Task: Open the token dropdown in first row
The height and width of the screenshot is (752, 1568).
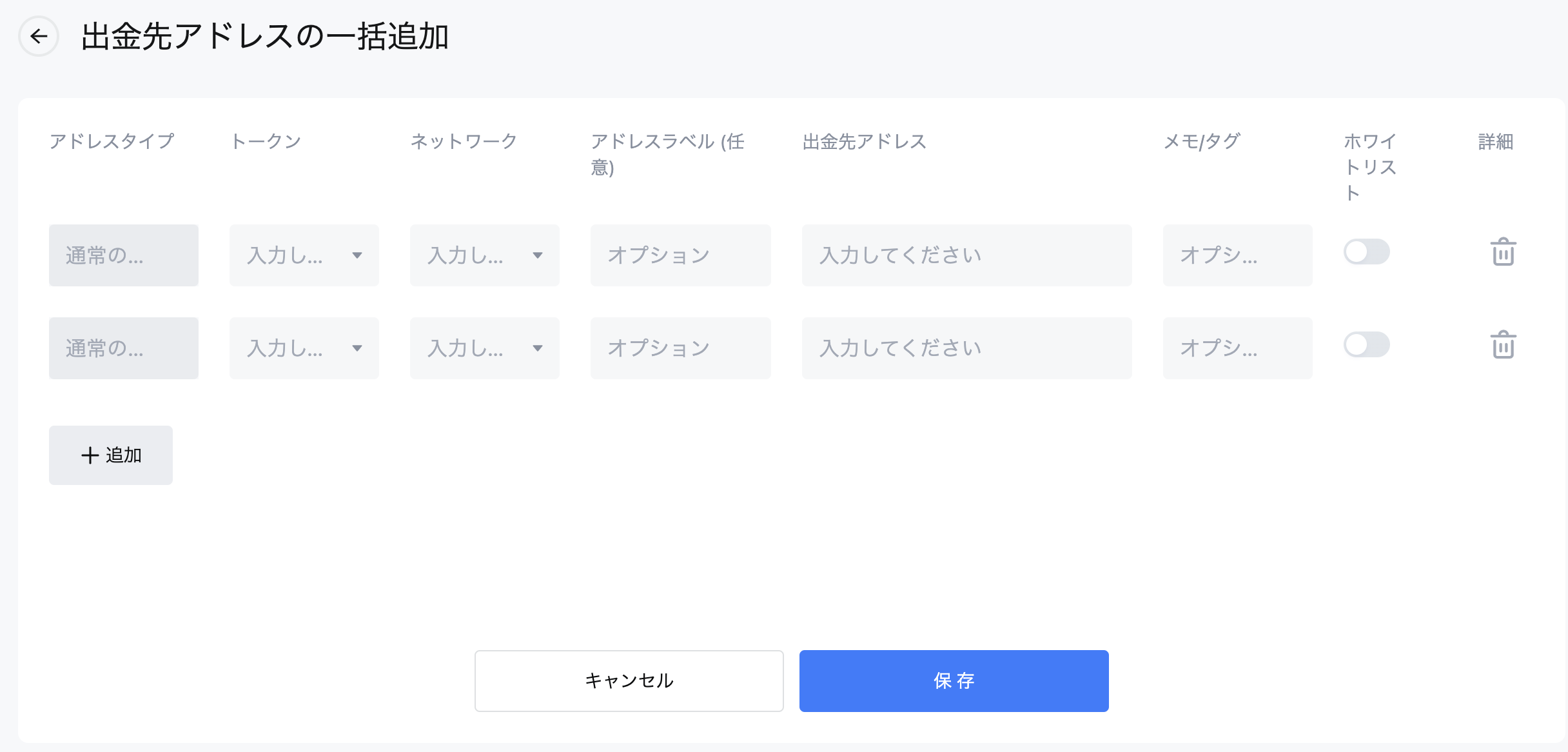Action: point(304,255)
